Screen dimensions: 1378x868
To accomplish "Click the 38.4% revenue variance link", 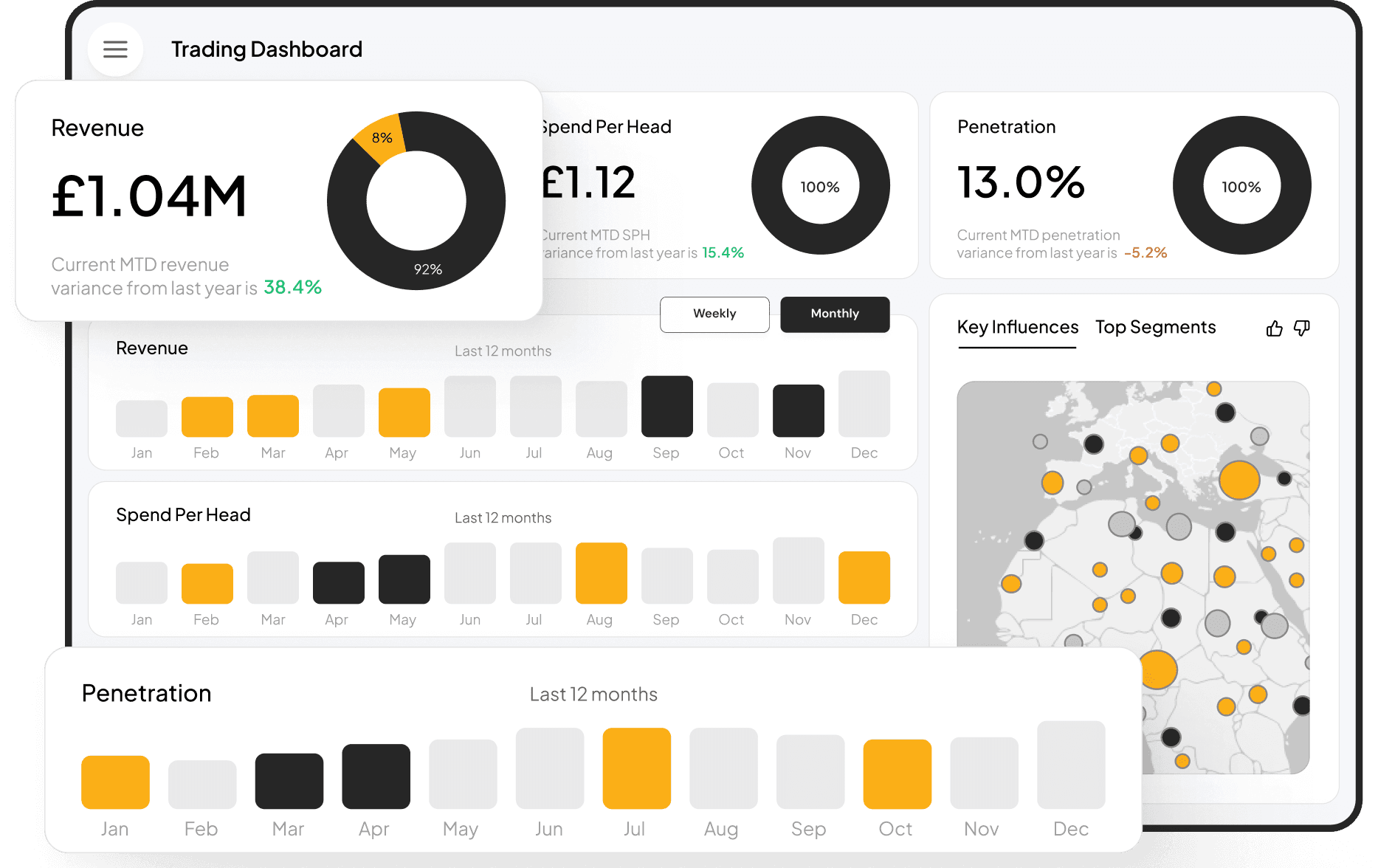I will [292, 287].
